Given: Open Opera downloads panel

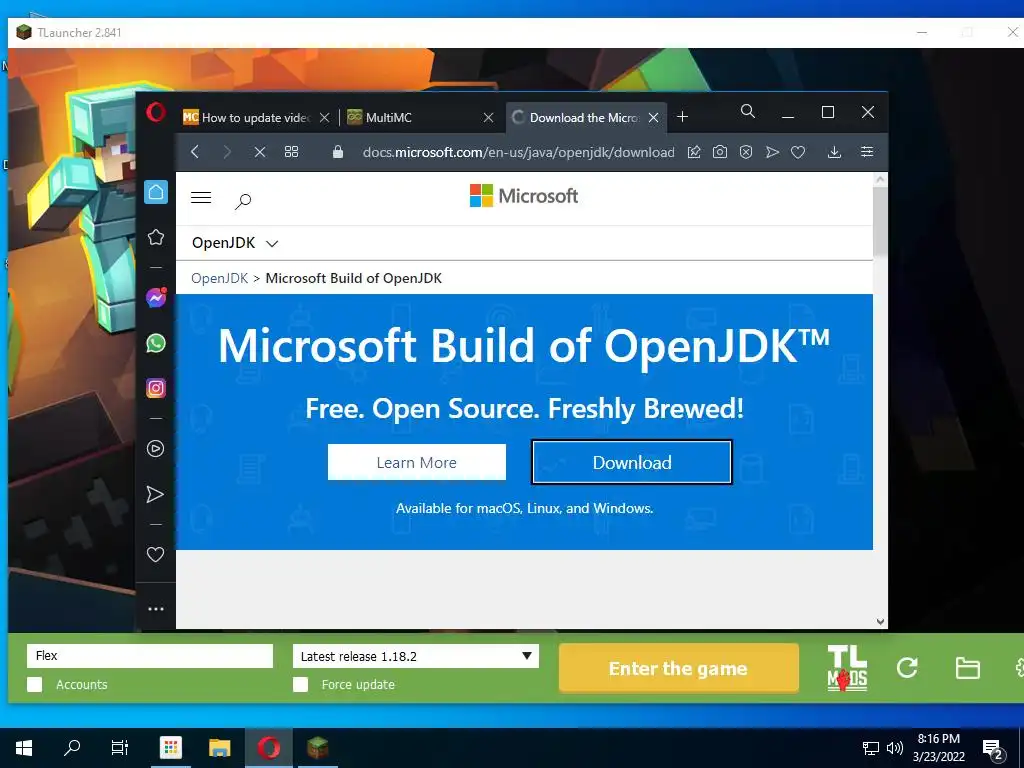Looking at the screenshot, I should (x=834, y=152).
